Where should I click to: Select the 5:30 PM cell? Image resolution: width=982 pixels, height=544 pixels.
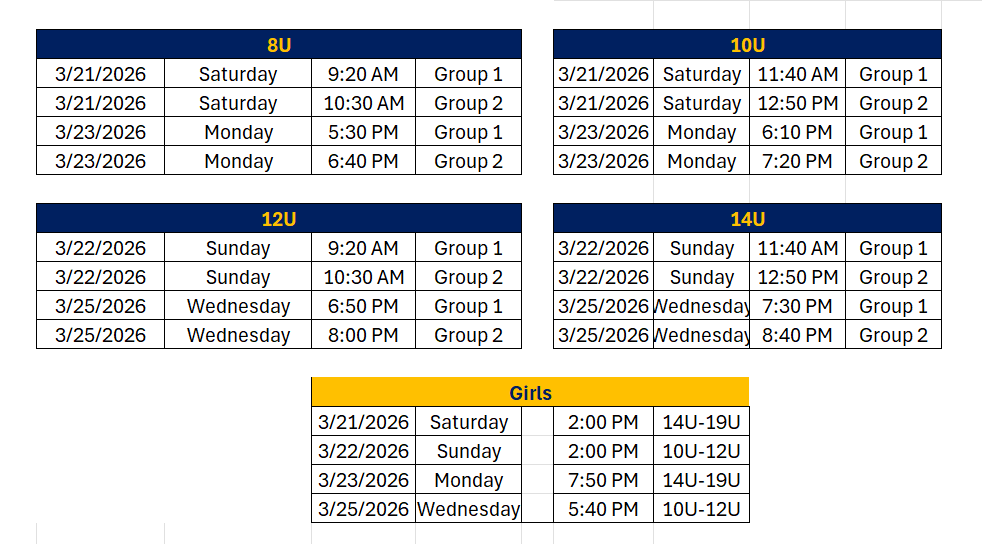coord(363,132)
